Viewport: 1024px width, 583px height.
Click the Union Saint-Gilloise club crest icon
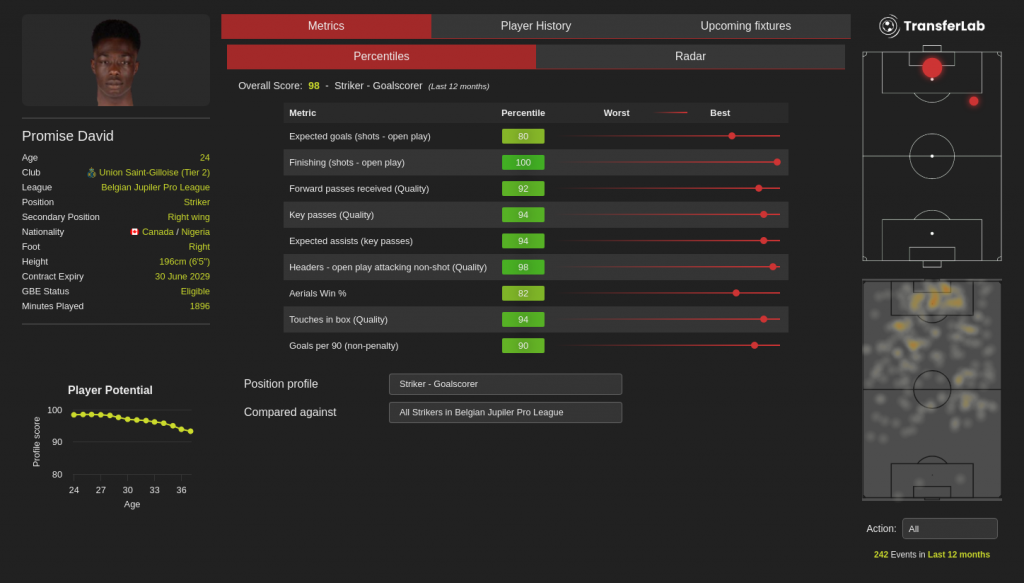click(x=92, y=172)
